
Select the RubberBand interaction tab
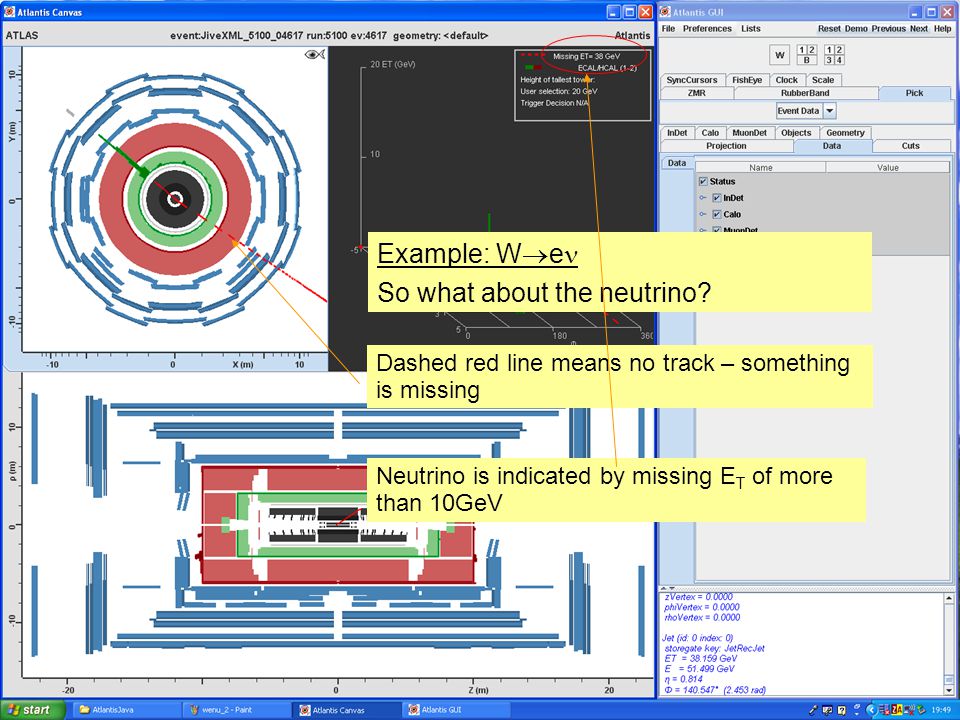click(805, 93)
